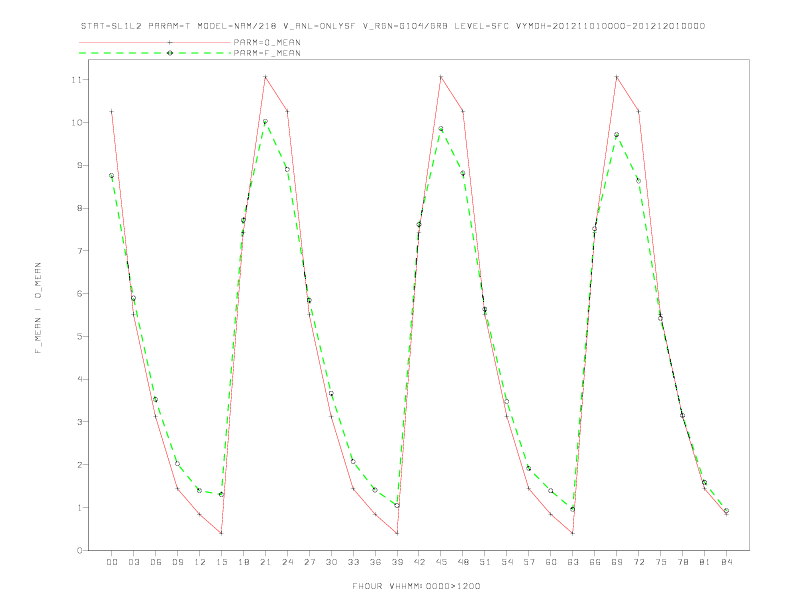Select the chart title line starting with STAT=SL1L2
The width and height of the screenshot is (792, 612).
393,26
